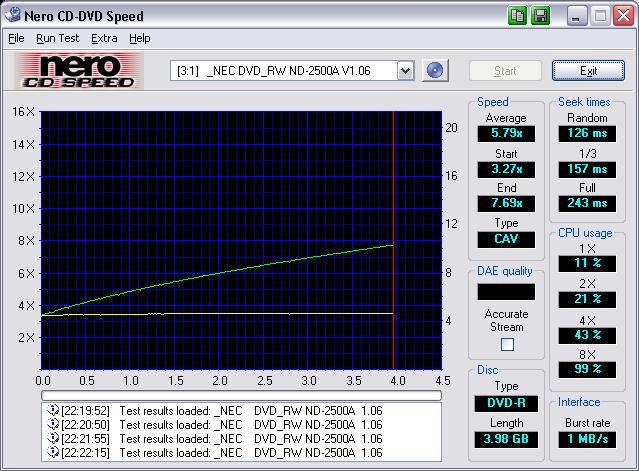Click the 1/3 seek time 157 ms
Viewport: 639px width, 471px height.
(x=587, y=169)
